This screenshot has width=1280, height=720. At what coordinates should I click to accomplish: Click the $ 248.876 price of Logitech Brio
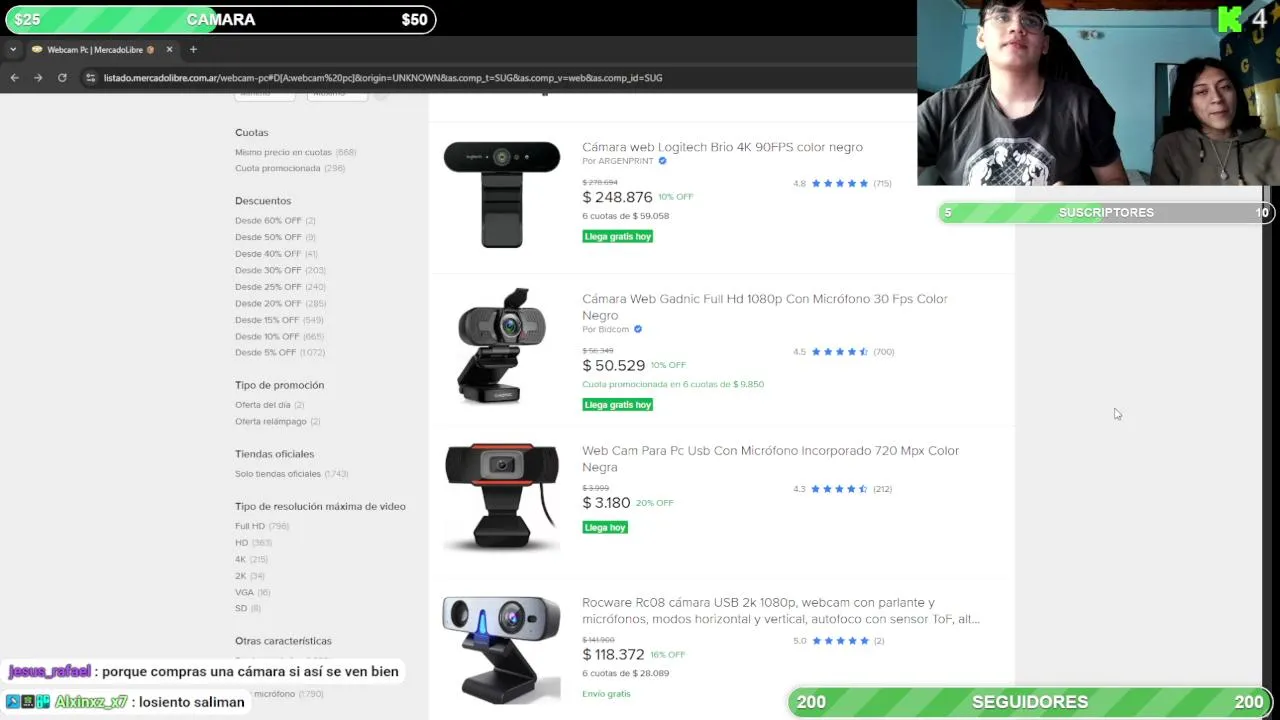click(617, 198)
